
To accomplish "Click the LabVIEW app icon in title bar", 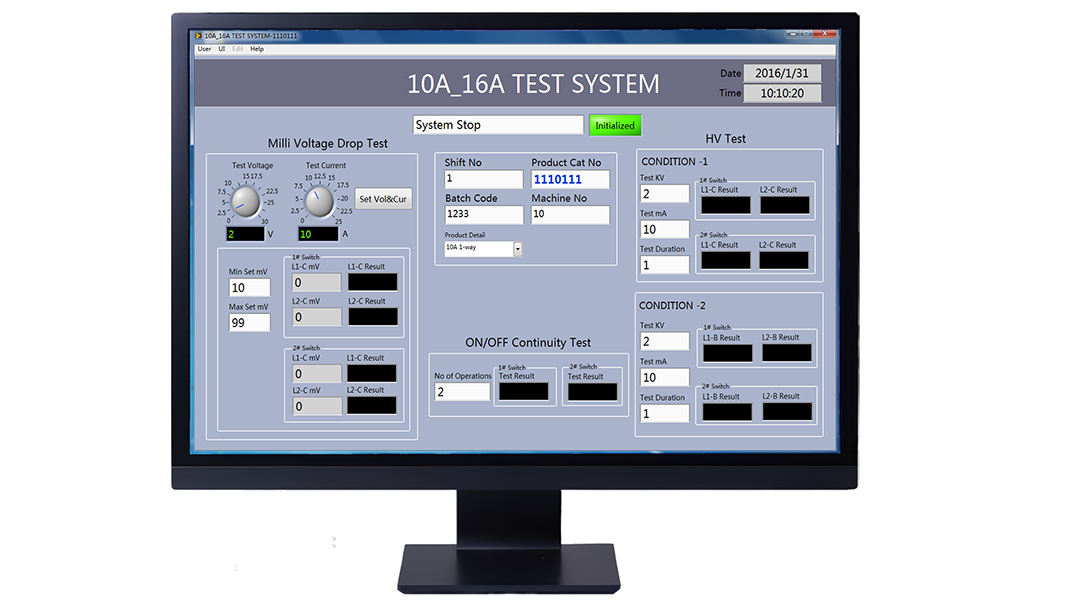I will (x=198, y=36).
